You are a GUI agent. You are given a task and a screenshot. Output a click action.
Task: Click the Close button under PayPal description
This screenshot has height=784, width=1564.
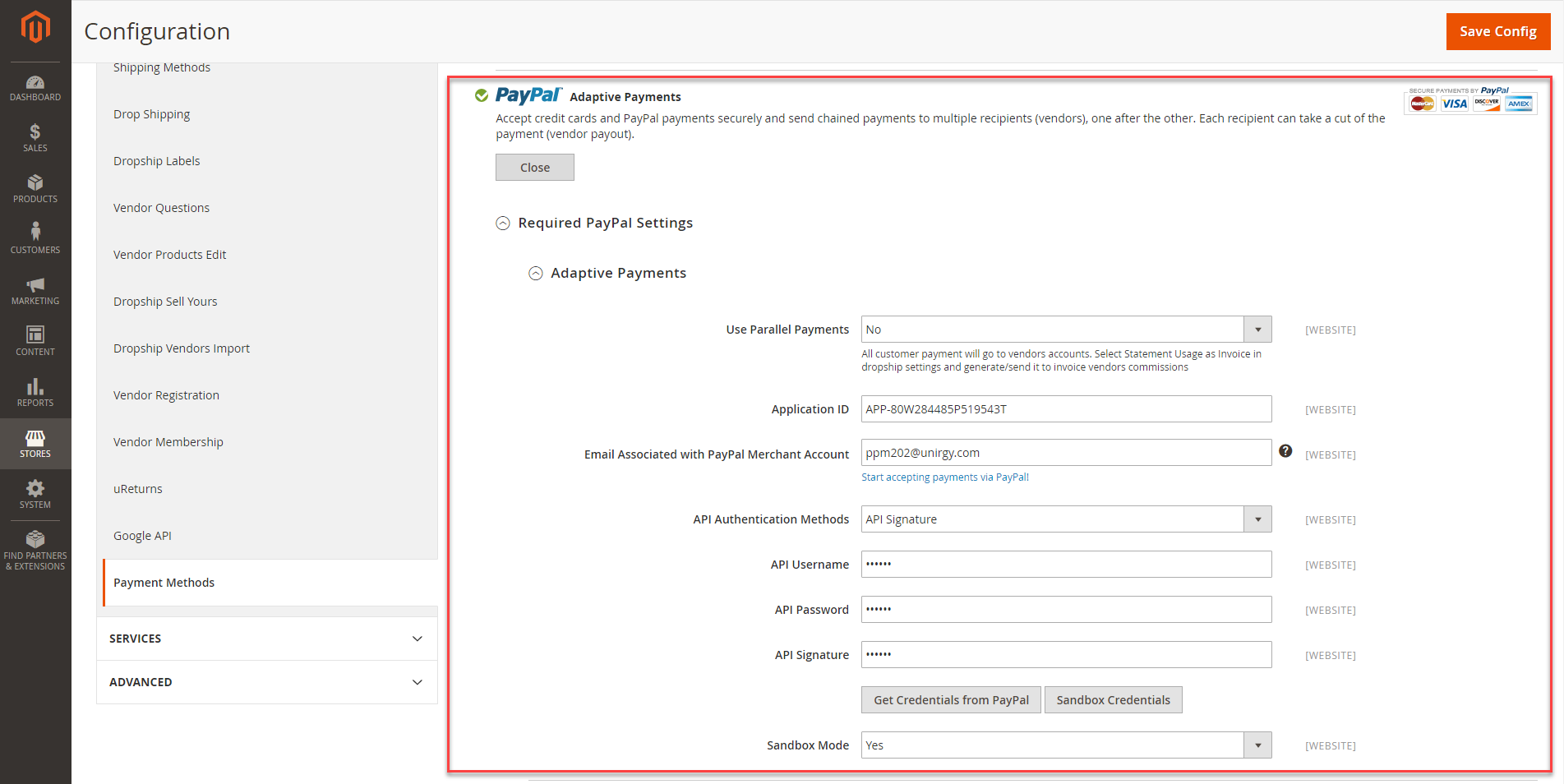[x=535, y=168]
